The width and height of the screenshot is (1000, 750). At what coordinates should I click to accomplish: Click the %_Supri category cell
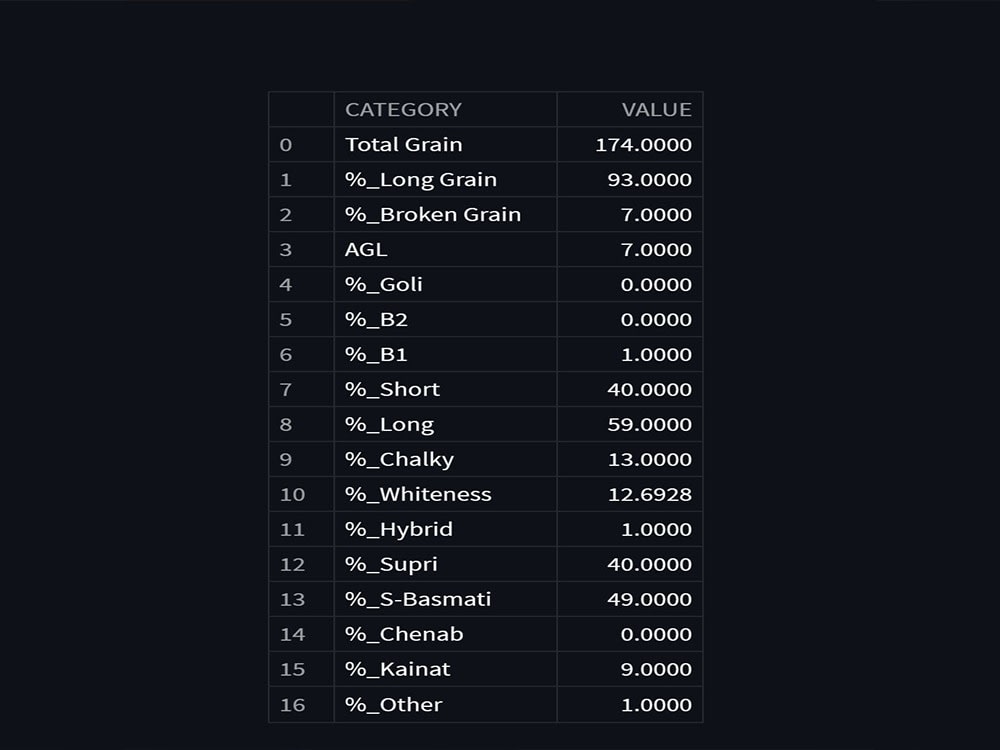click(x=391, y=565)
